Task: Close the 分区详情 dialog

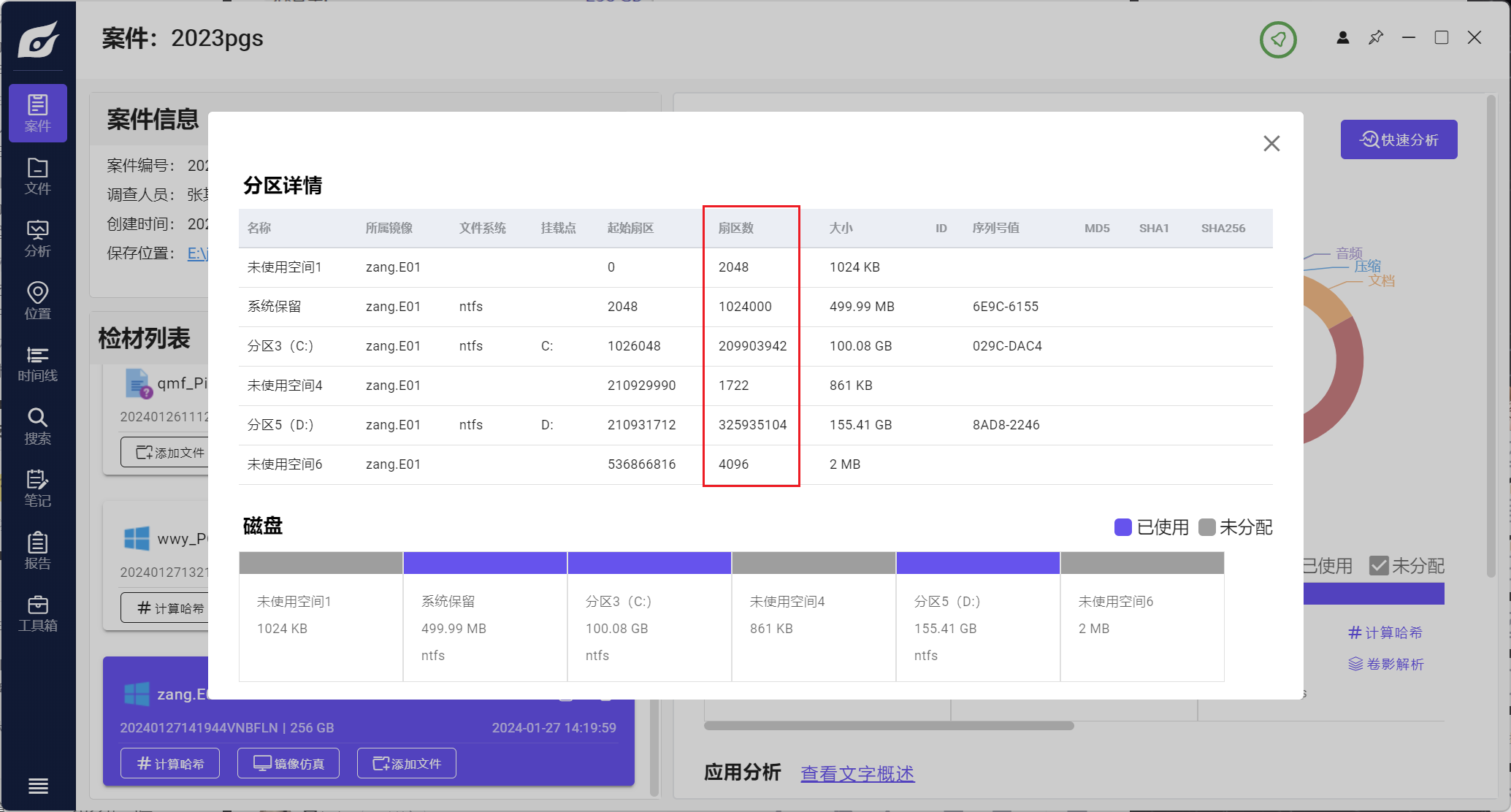Action: click(x=1271, y=143)
